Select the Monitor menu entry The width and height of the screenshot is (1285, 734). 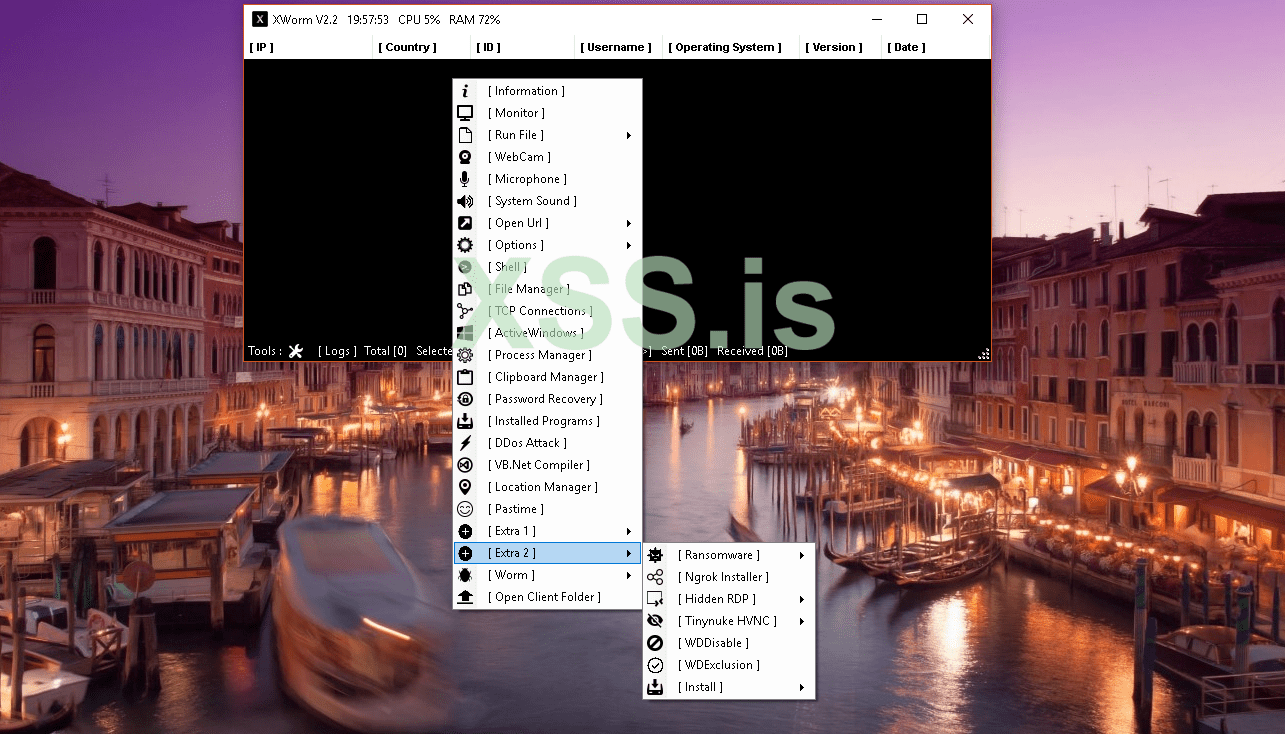point(516,113)
